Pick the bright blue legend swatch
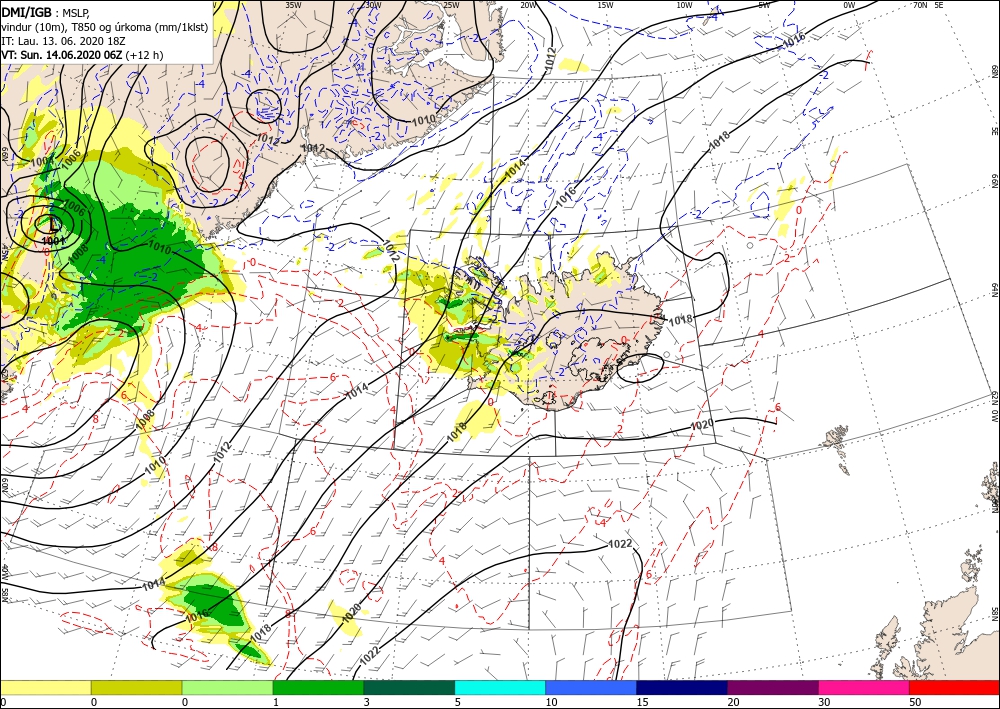Viewport: 1000px width, 709px height. pos(591,687)
